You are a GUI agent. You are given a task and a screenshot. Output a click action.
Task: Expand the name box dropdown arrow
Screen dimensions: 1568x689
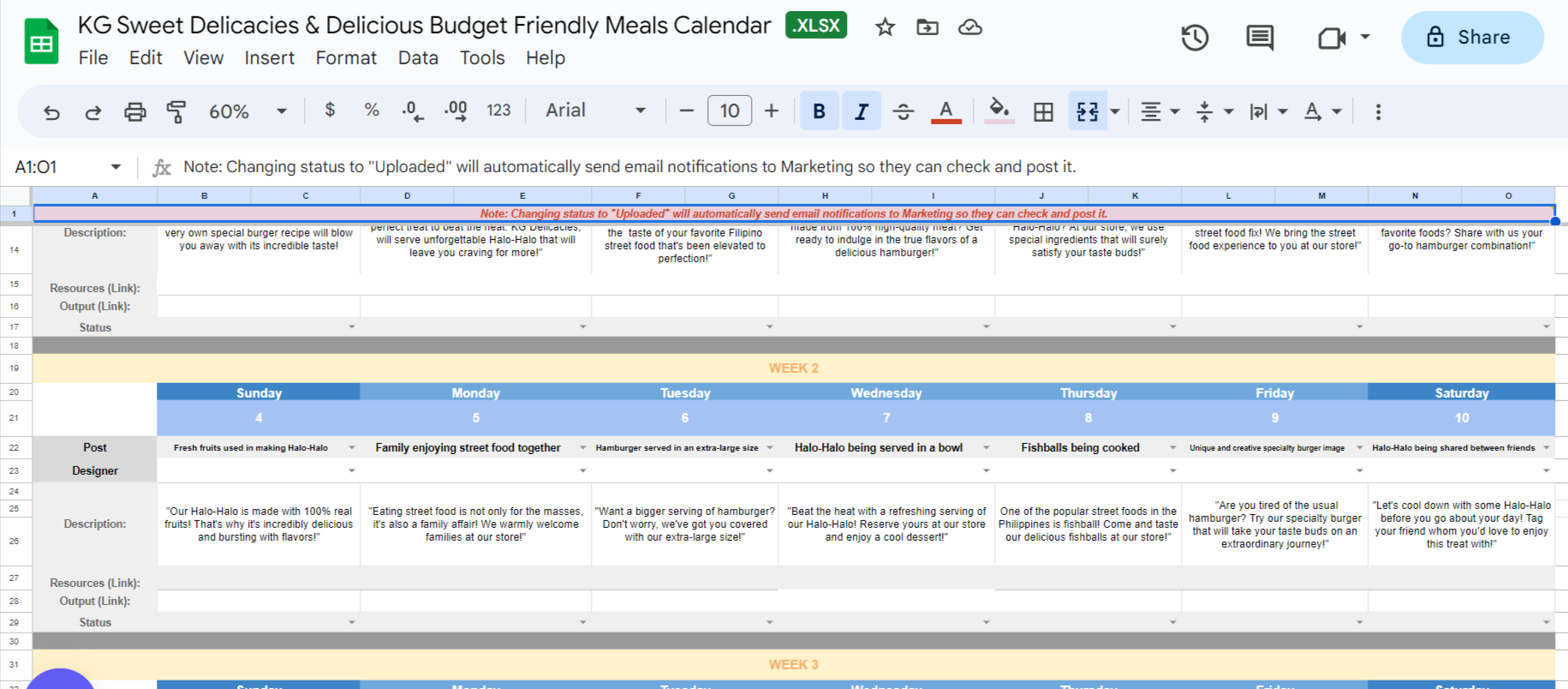[x=116, y=166]
